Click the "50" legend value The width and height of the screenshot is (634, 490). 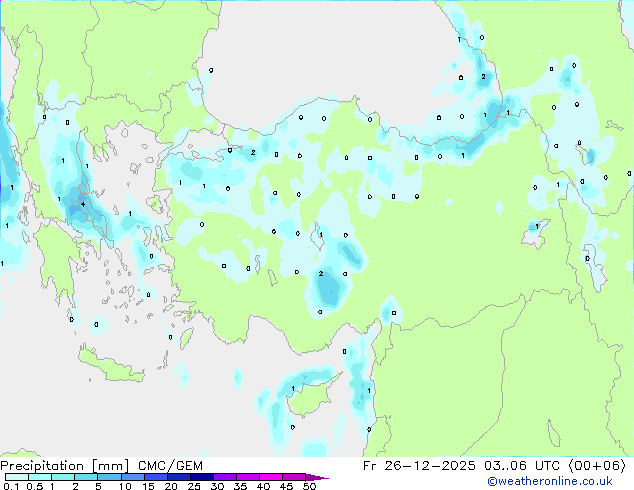click(309, 486)
